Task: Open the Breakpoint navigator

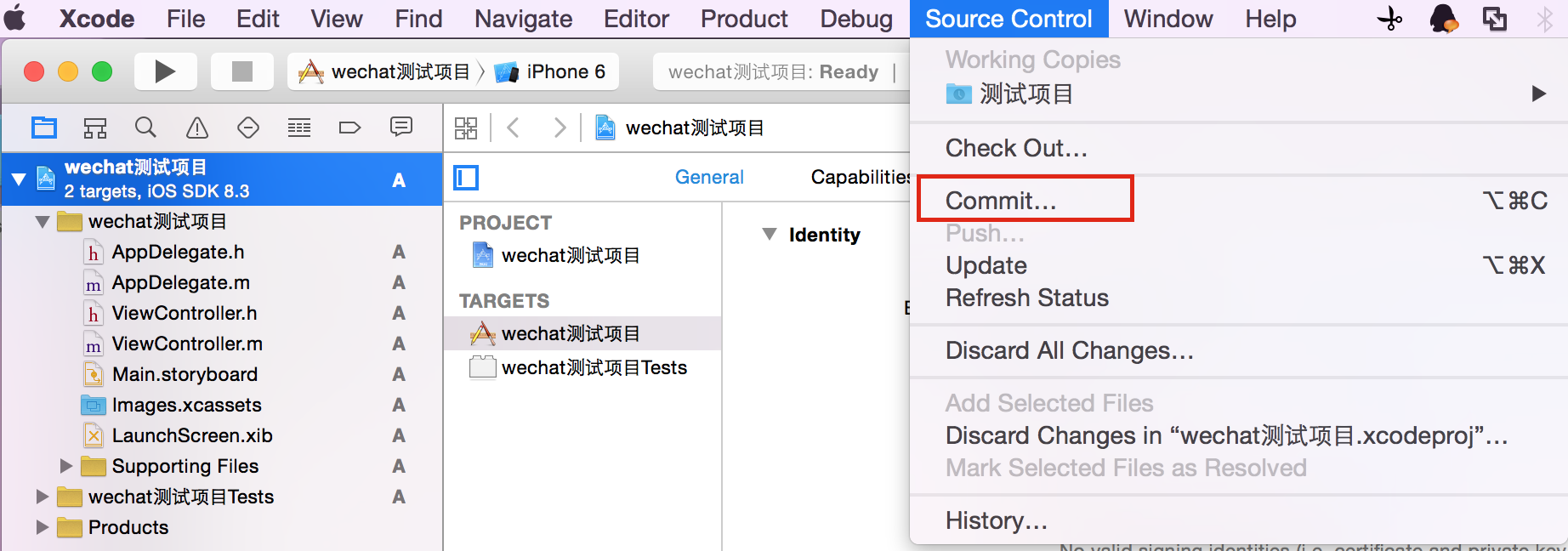Action: click(349, 128)
